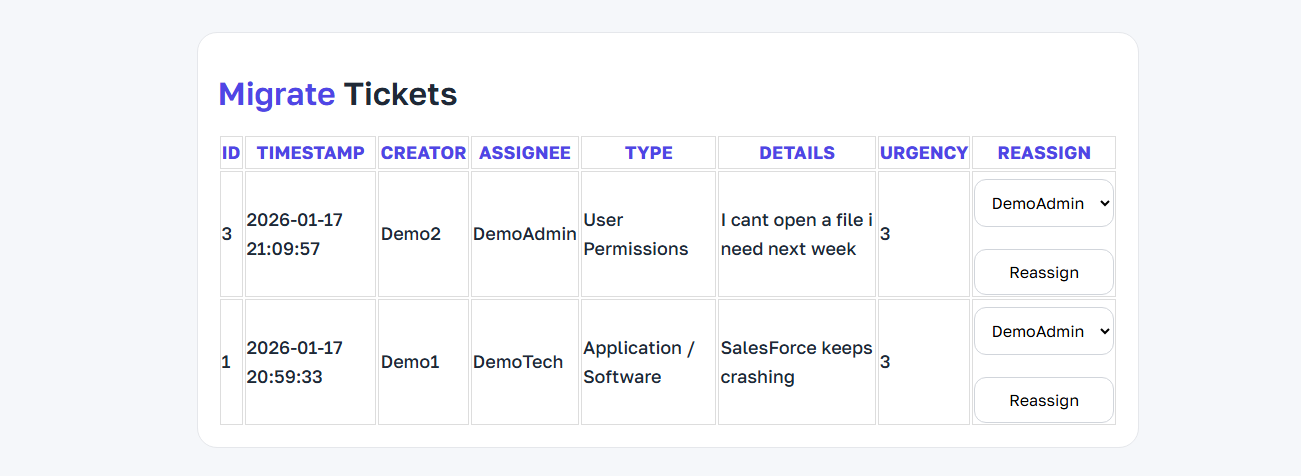This screenshot has width=1301, height=476.
Task: Expand the assignee dropdown for ticket 1
Action: [x=1043, y=331]
